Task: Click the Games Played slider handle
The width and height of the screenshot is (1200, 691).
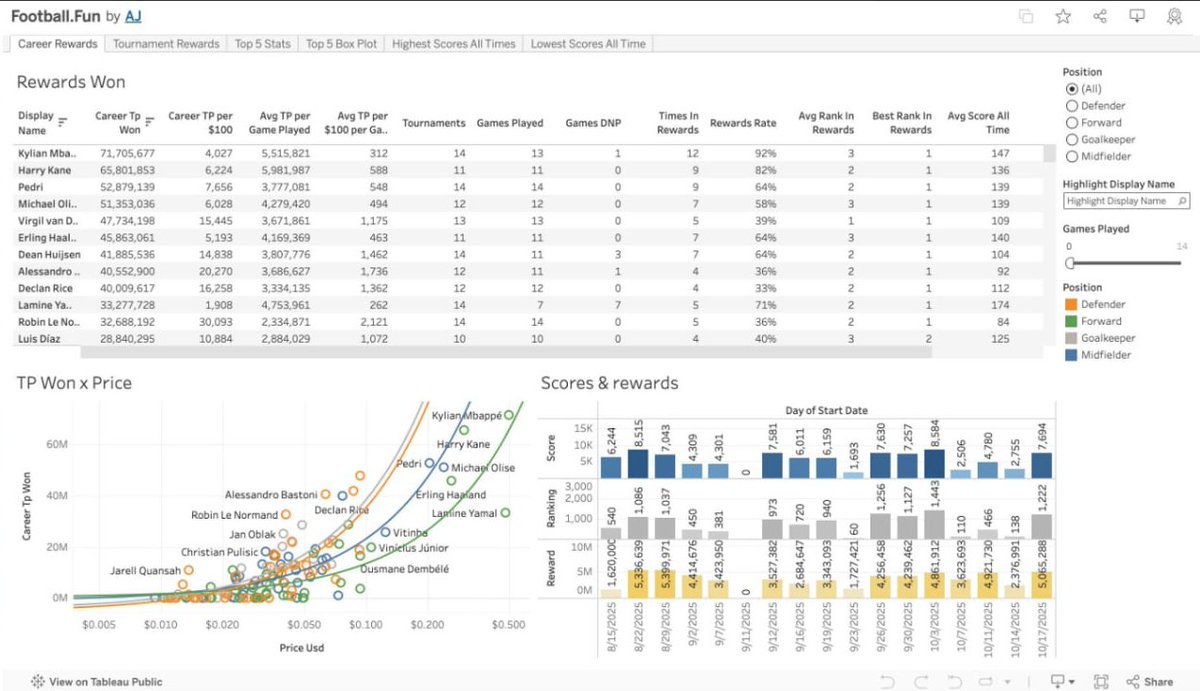Action: pos(1071,263)
